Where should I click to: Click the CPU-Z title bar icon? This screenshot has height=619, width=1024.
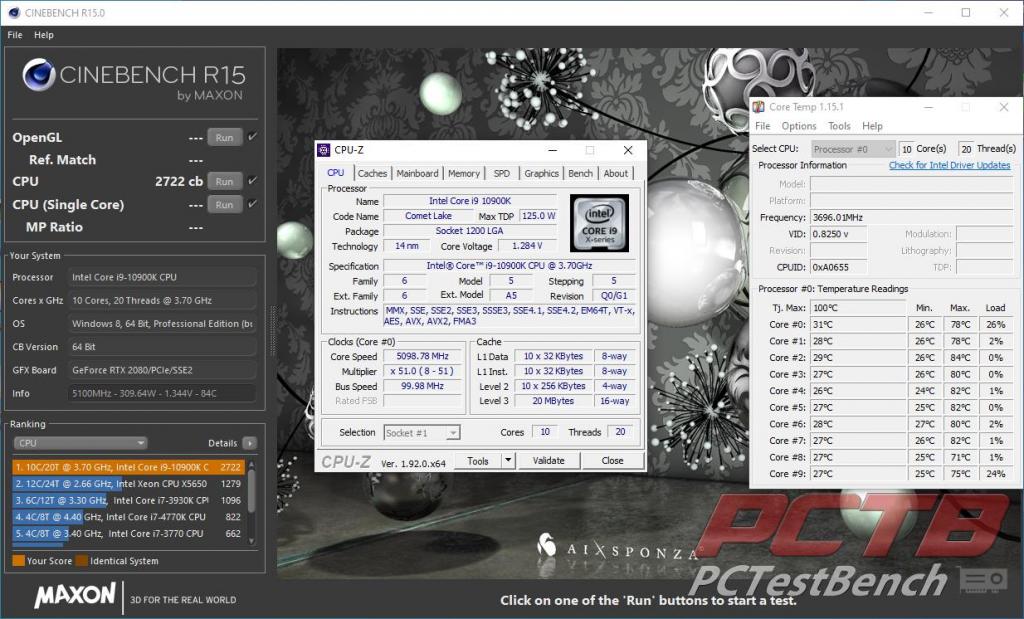pyautogui.click(x=324, y=150)
